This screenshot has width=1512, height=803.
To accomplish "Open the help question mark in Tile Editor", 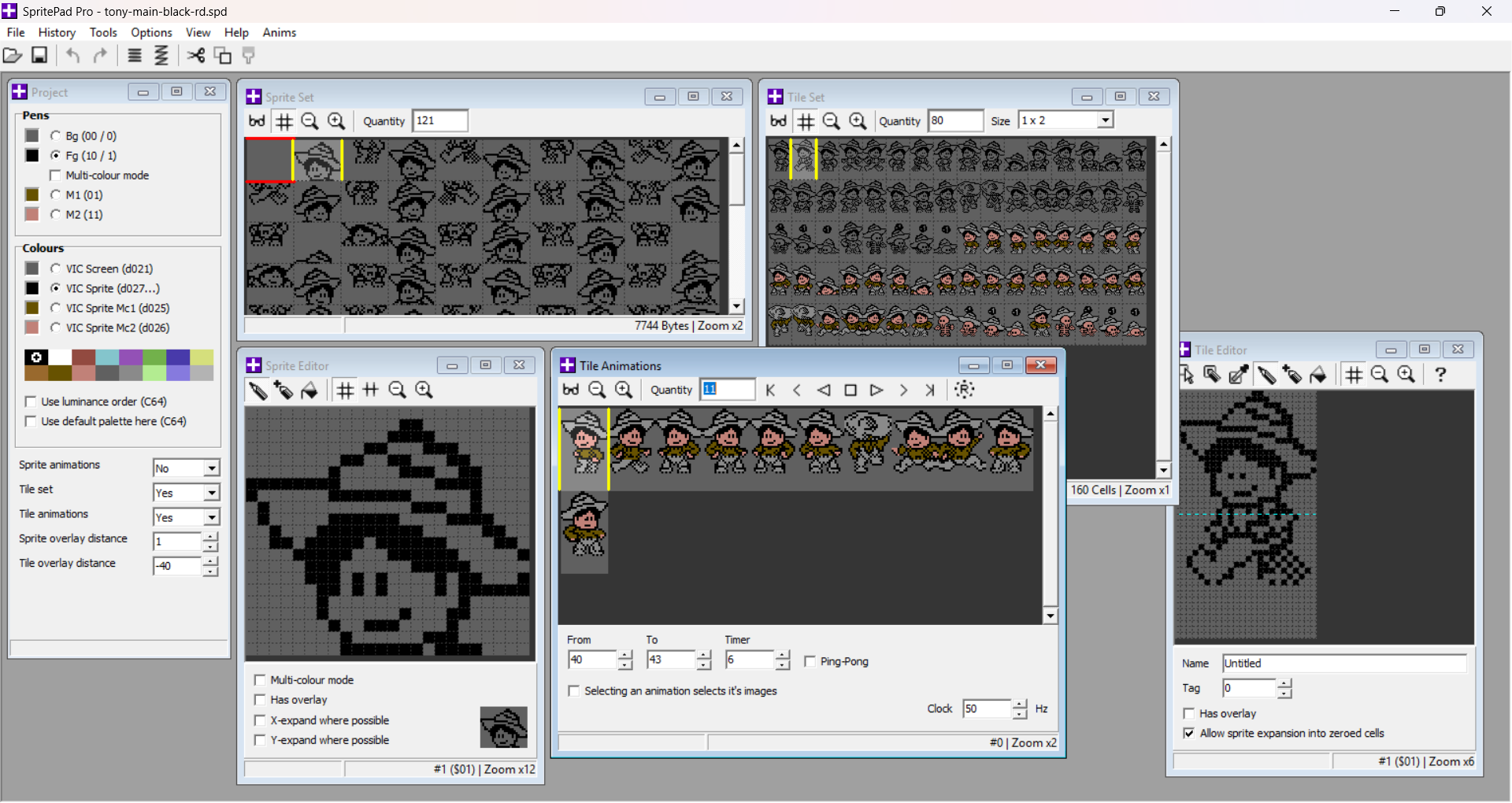I will 1440,375.
